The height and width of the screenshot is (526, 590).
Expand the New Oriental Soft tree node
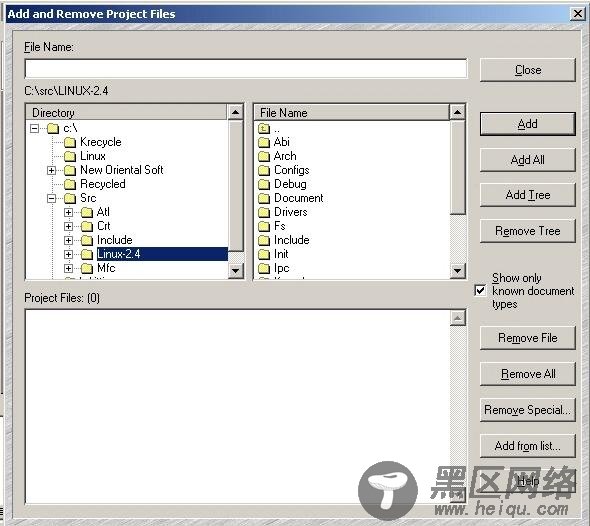[52, 170]
